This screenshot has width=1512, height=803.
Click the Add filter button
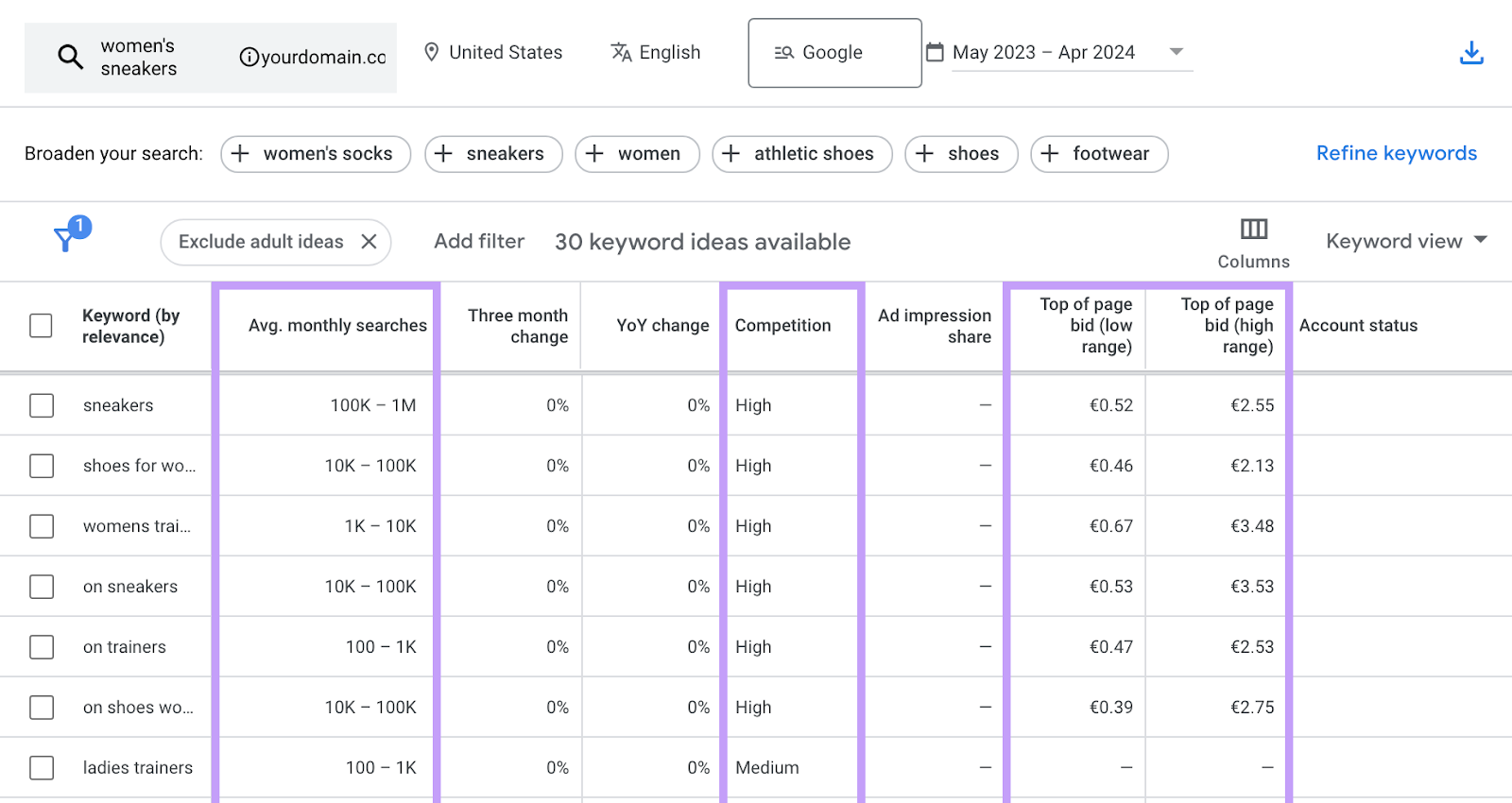pos(479,242)
